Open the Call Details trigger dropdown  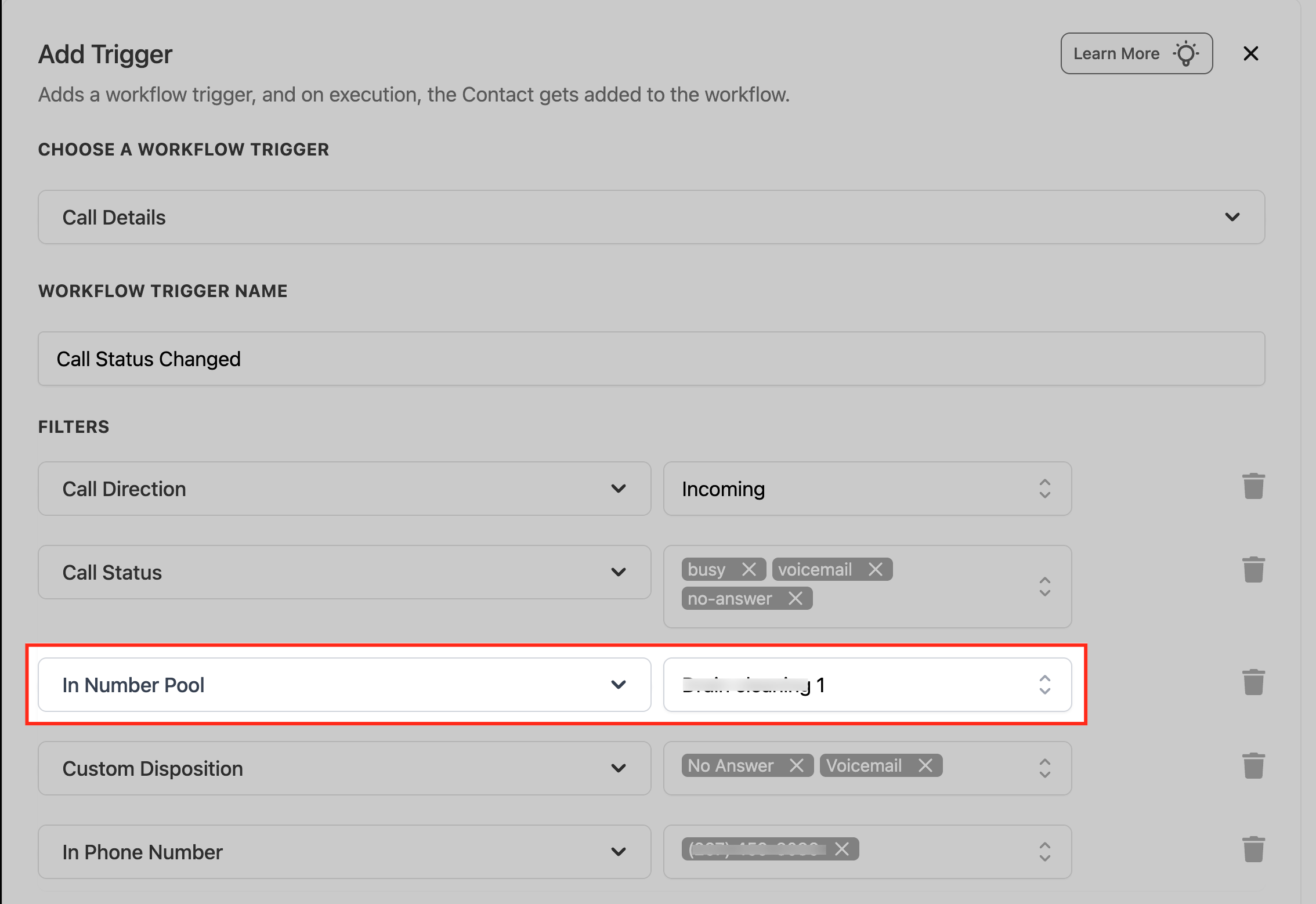pos(651,217)
